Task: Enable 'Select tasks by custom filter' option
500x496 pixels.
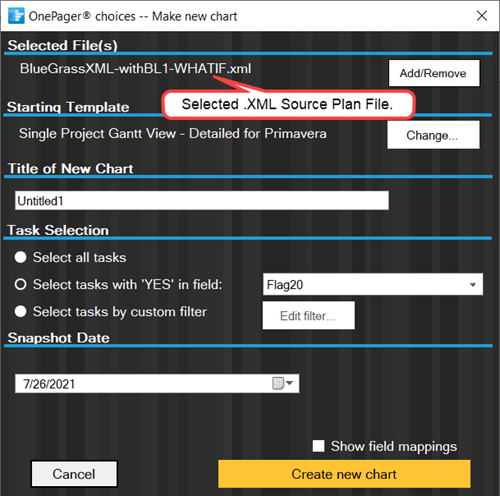Action: (x=21, y=311)
